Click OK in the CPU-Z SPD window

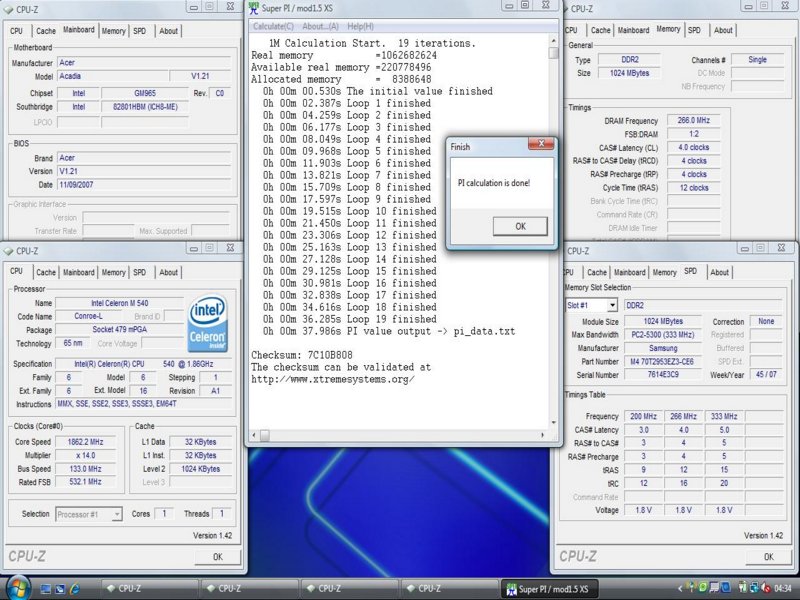pos(769,557)
